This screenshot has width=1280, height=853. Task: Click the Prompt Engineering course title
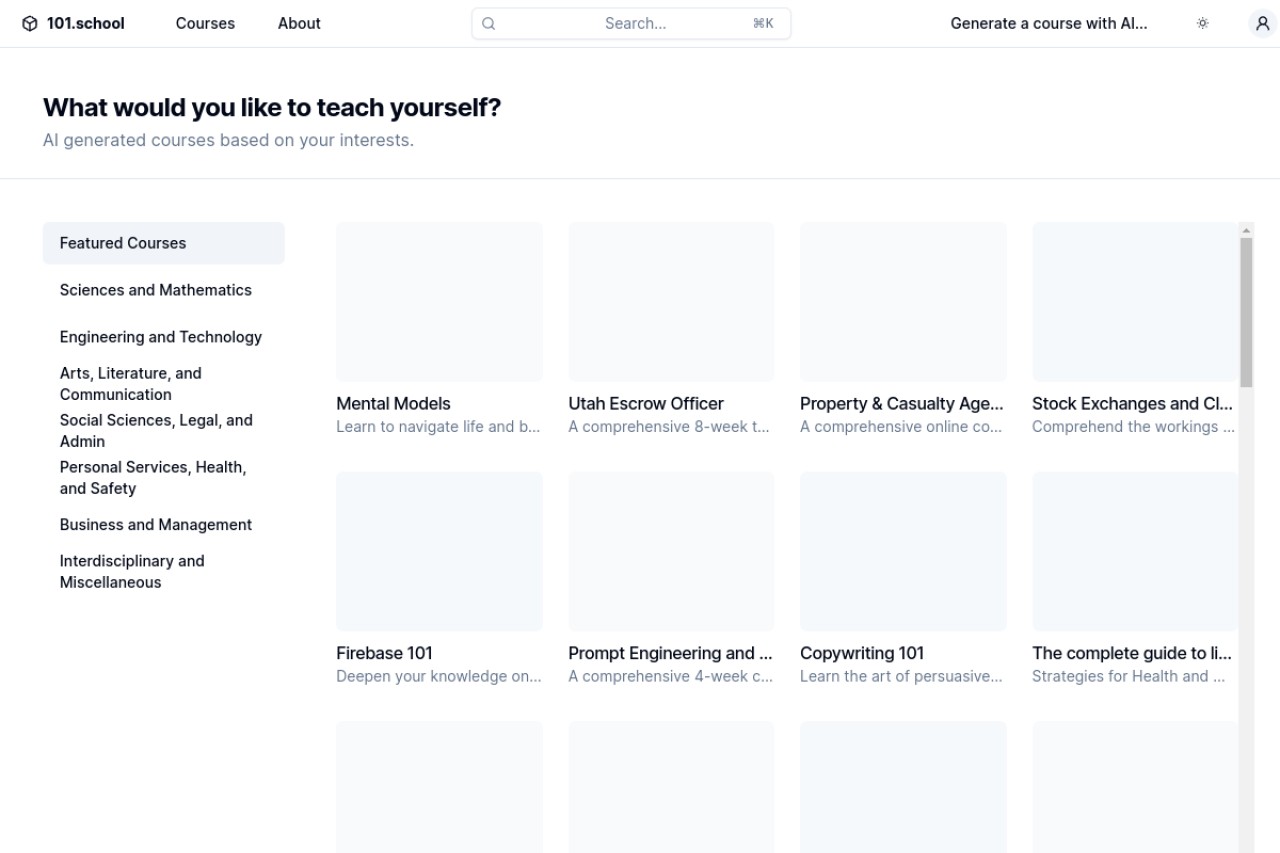[x=670, y=654]
